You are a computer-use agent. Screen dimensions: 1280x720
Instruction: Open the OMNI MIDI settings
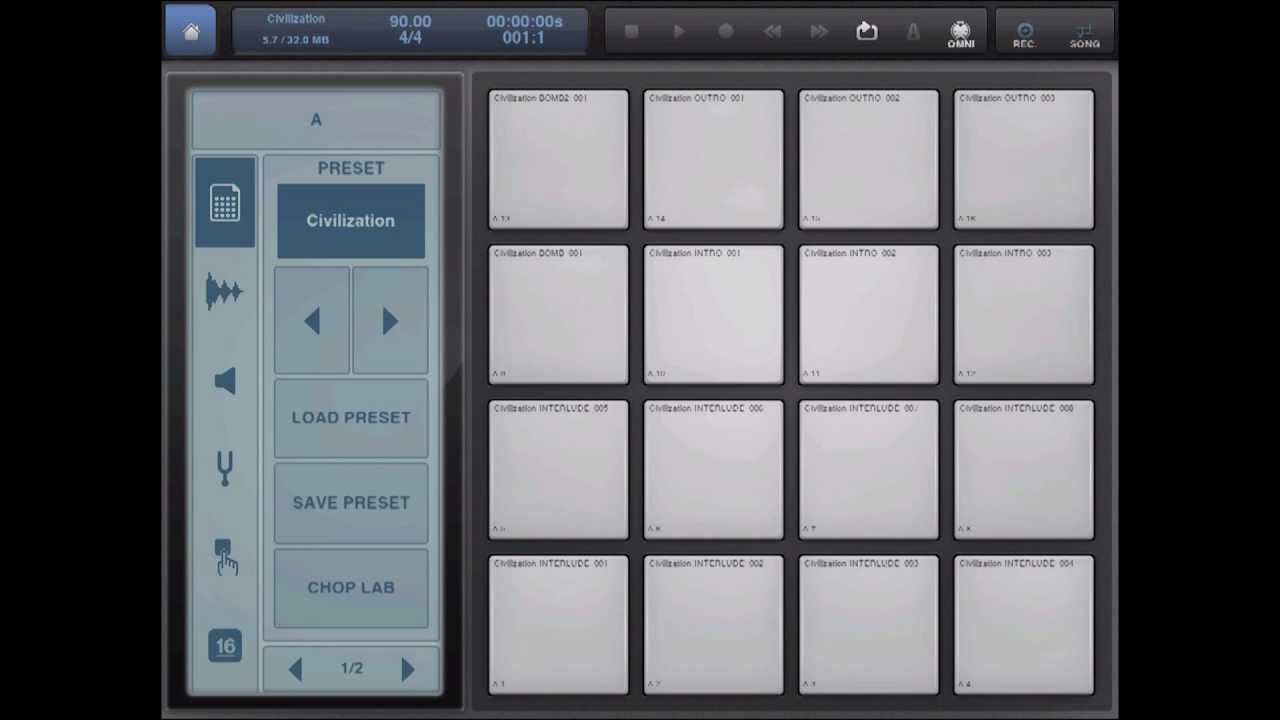960,35
